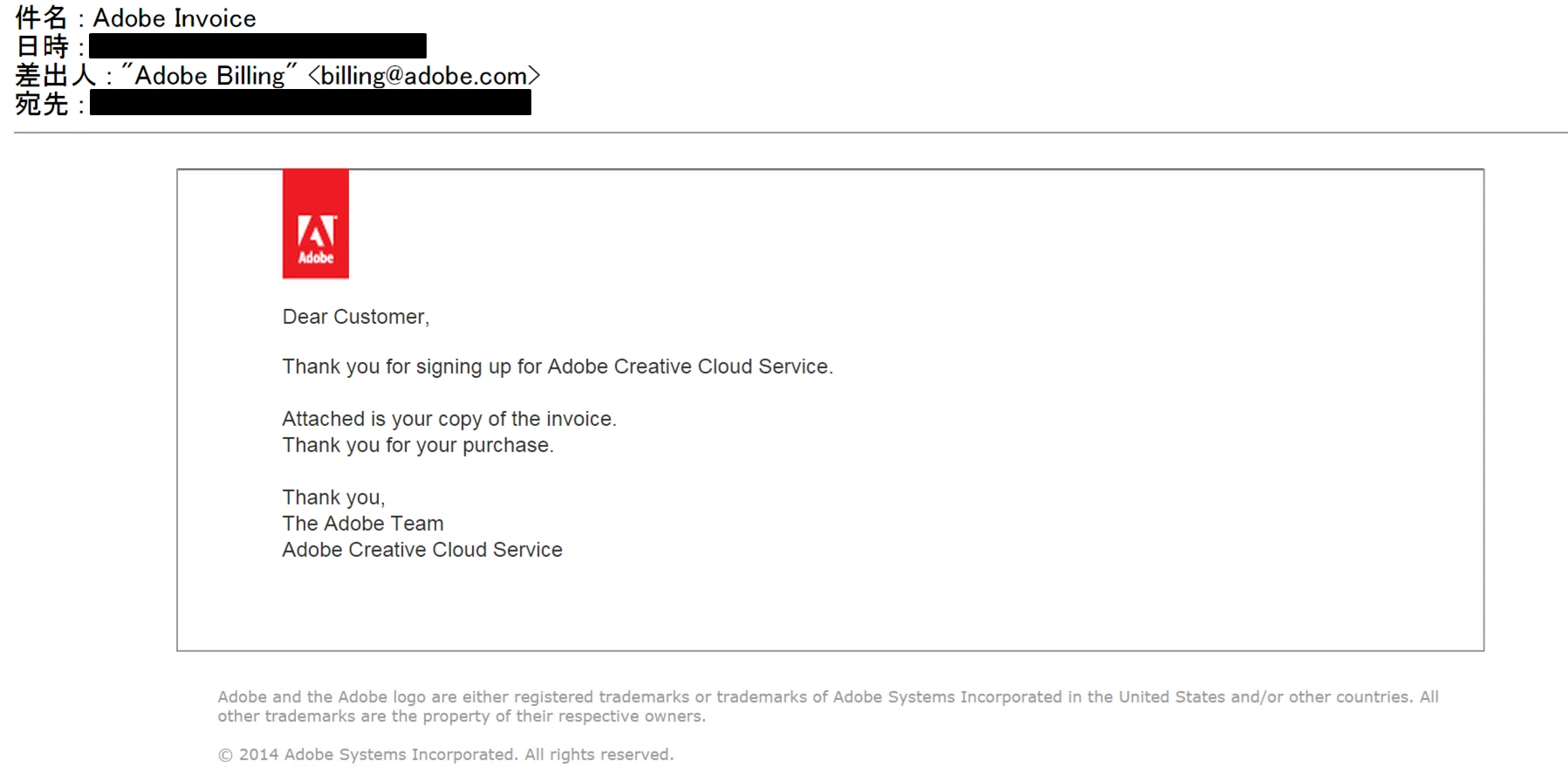
Task: Click the billing@adobe.com sender address
Action: 424,76
